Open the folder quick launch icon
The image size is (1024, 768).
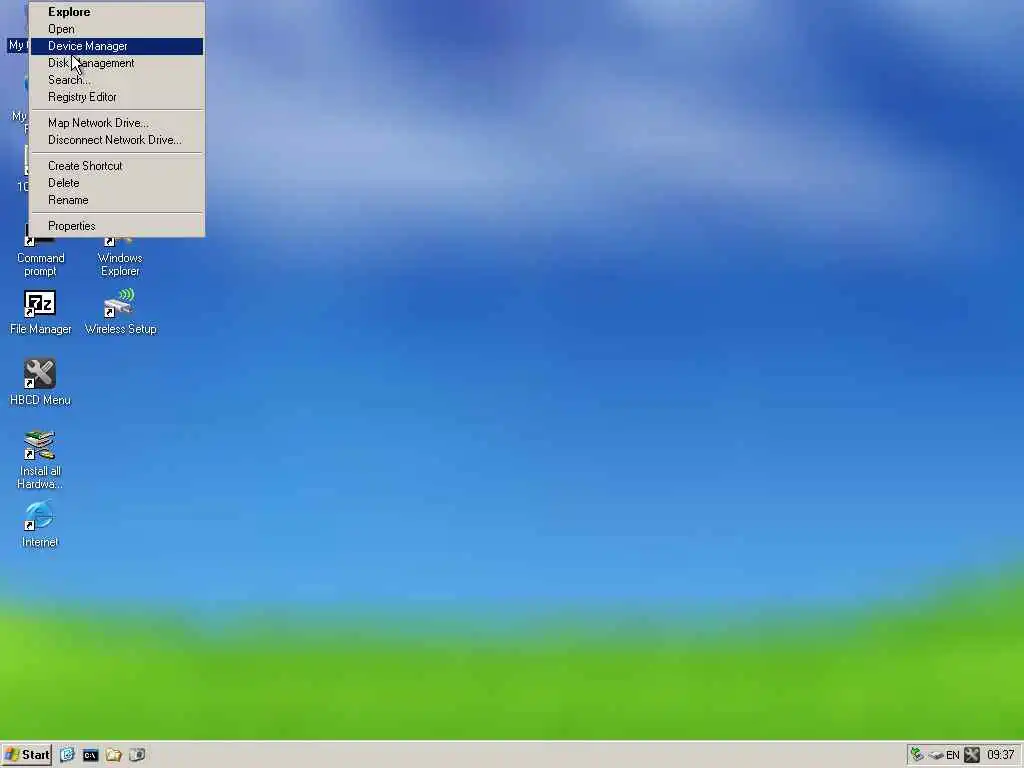point(114,755)
